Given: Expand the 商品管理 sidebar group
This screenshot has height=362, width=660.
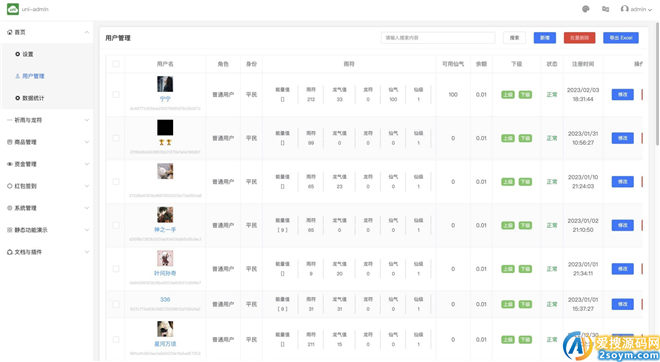Looking at the screenshot, I should pyautogui.click(x=86, y=142).
